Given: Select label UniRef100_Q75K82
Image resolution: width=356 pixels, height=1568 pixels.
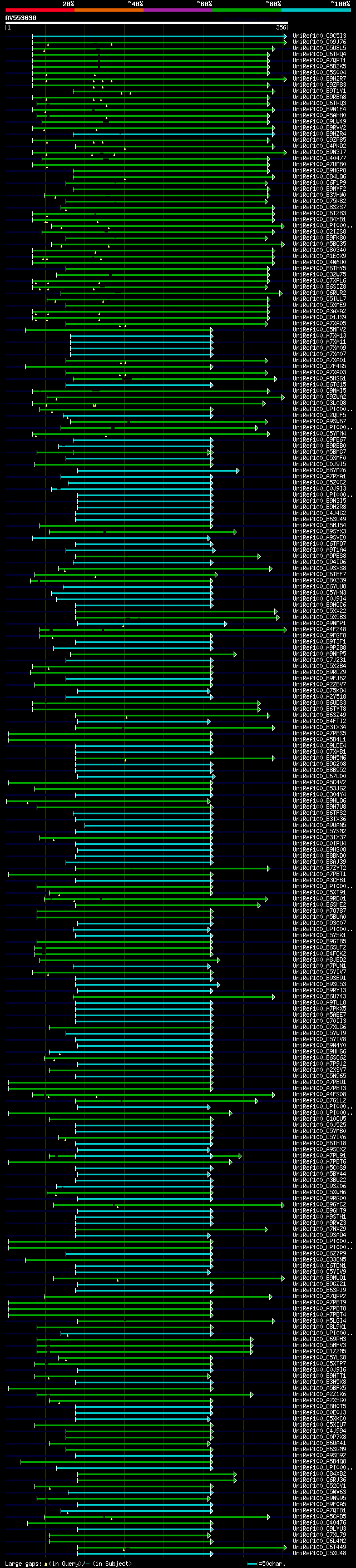Looking at the screenshot, I should click(319, 201).
